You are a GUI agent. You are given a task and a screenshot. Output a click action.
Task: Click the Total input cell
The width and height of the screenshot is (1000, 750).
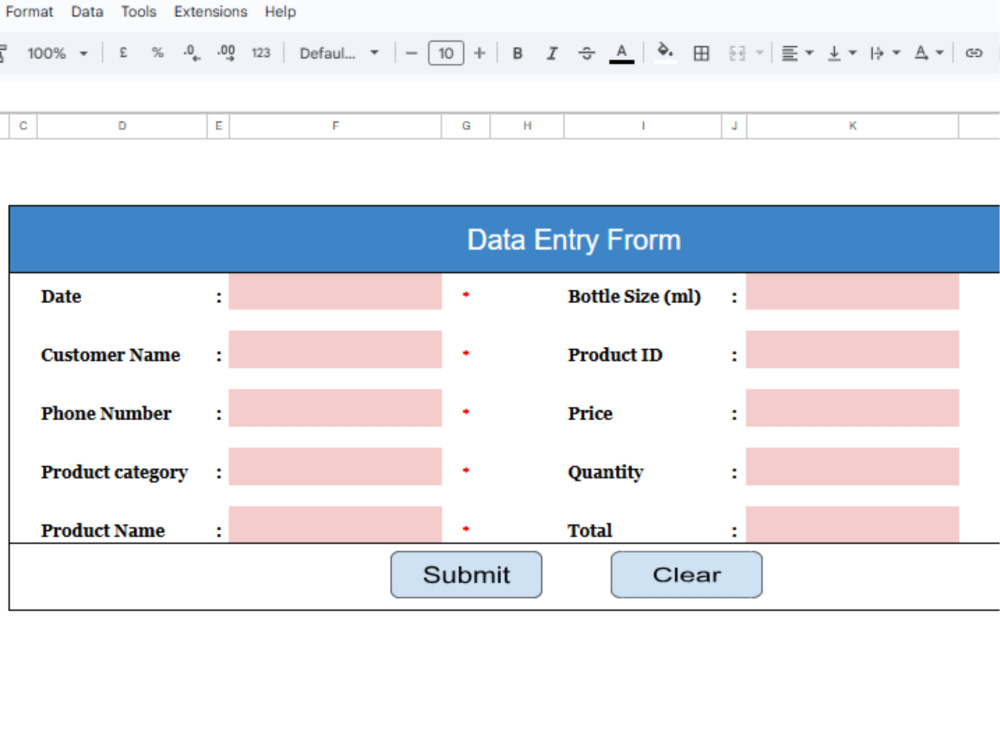click(853, 525)
